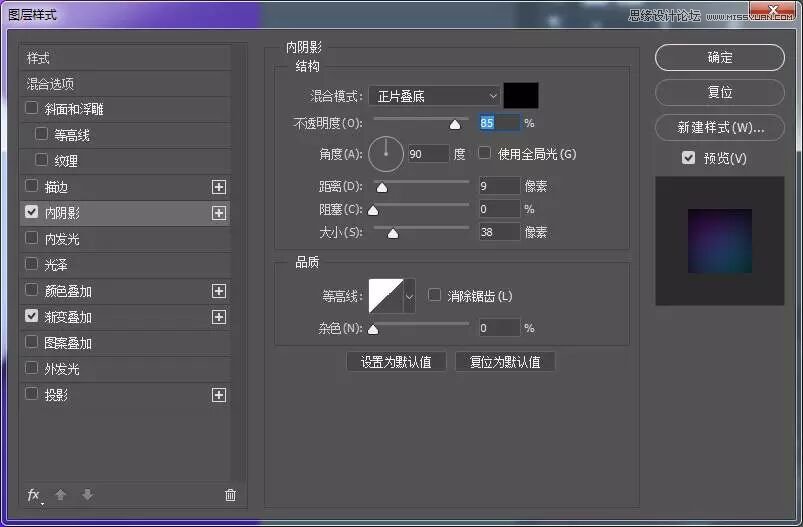The image size is (803, 527).
Task: Select the 图案叠加 style row
Action: pyautogui.click(x=125, y=343)
